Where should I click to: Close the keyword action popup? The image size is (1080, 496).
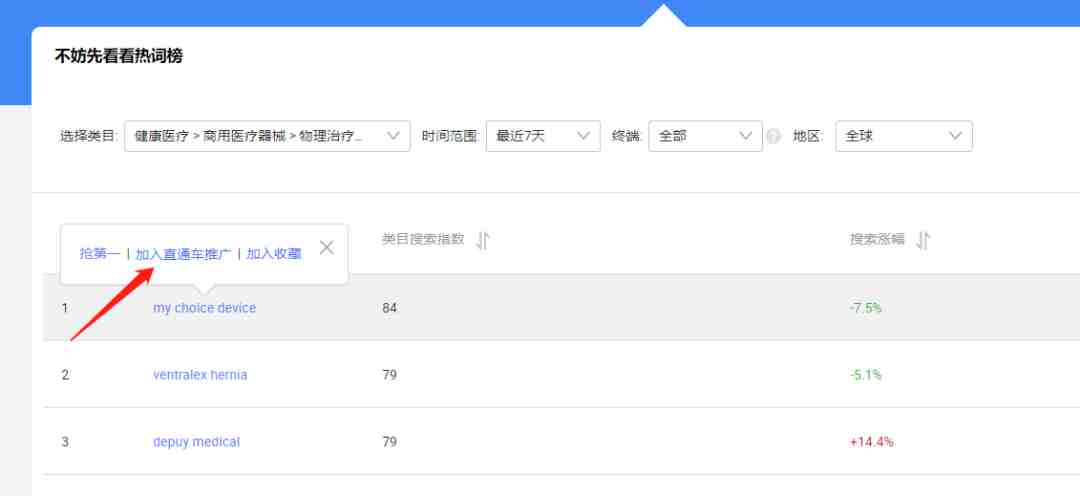tap(326, 248)
